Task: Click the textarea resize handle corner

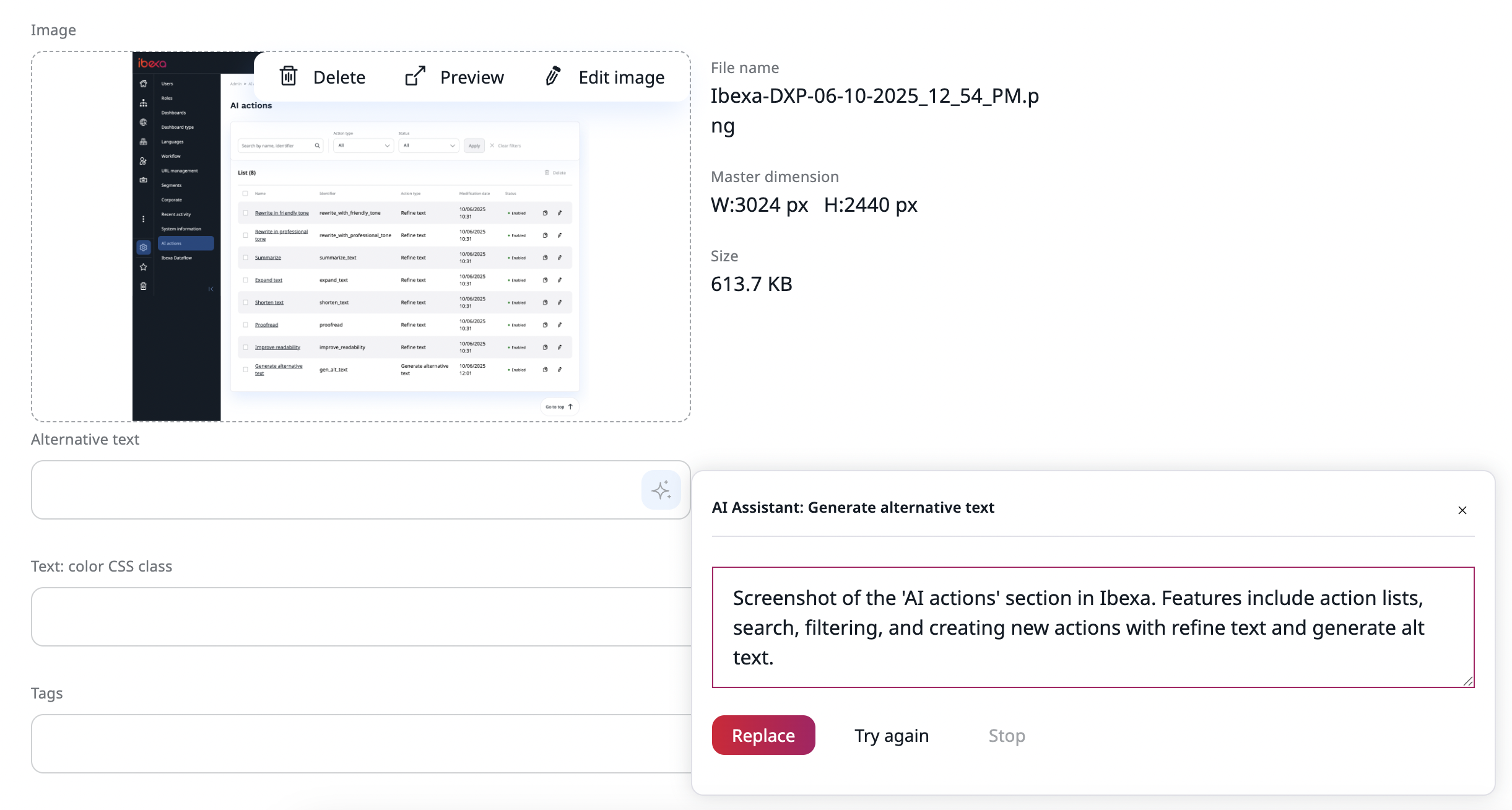Action: tap(1467, 681)
